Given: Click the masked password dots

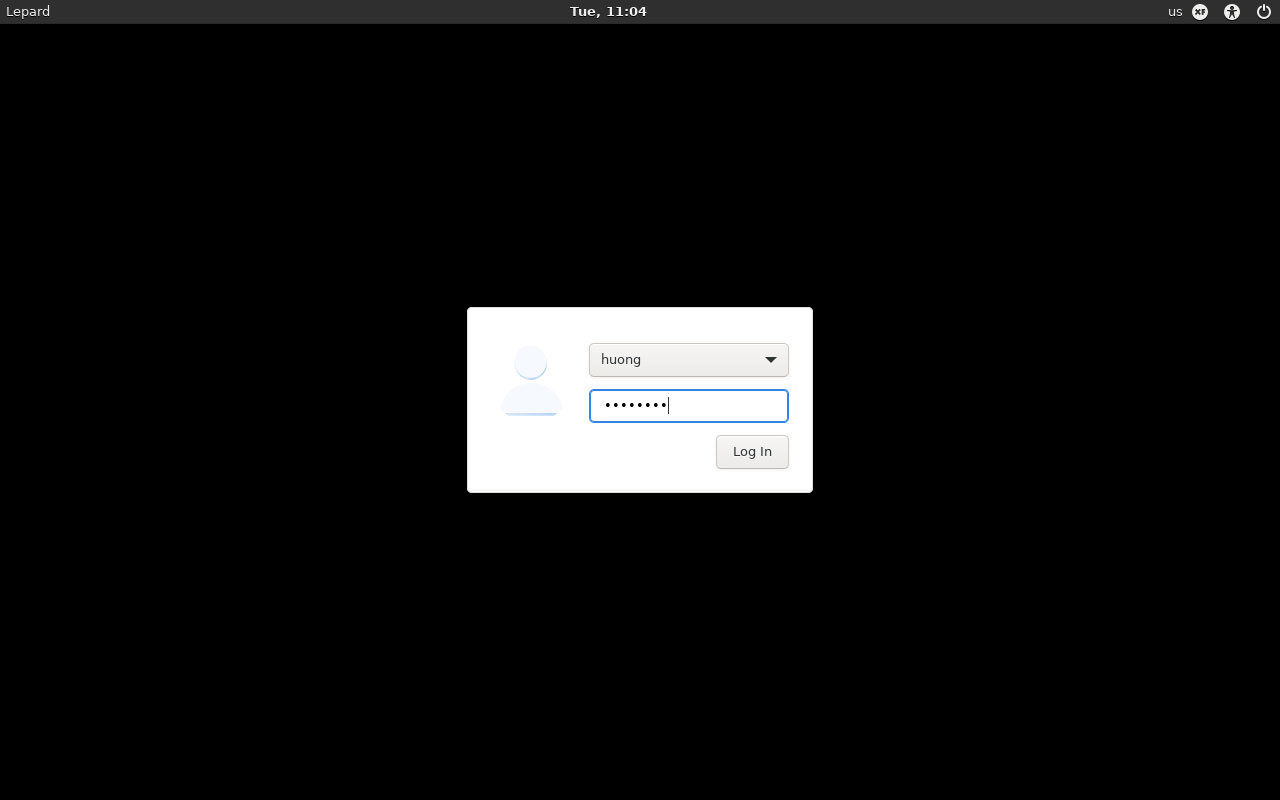Looking at the screenshot, I should (635, 406).
